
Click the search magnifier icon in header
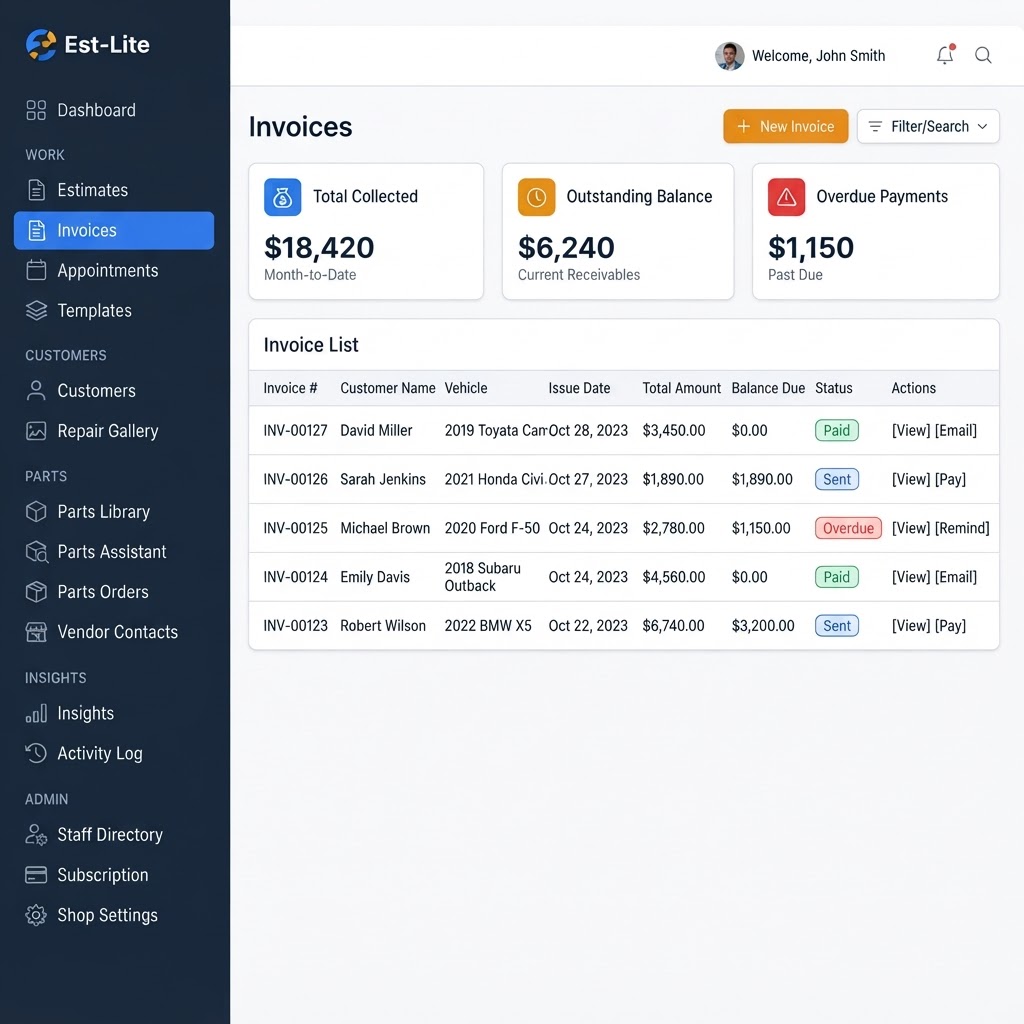(x=983, y=56)
